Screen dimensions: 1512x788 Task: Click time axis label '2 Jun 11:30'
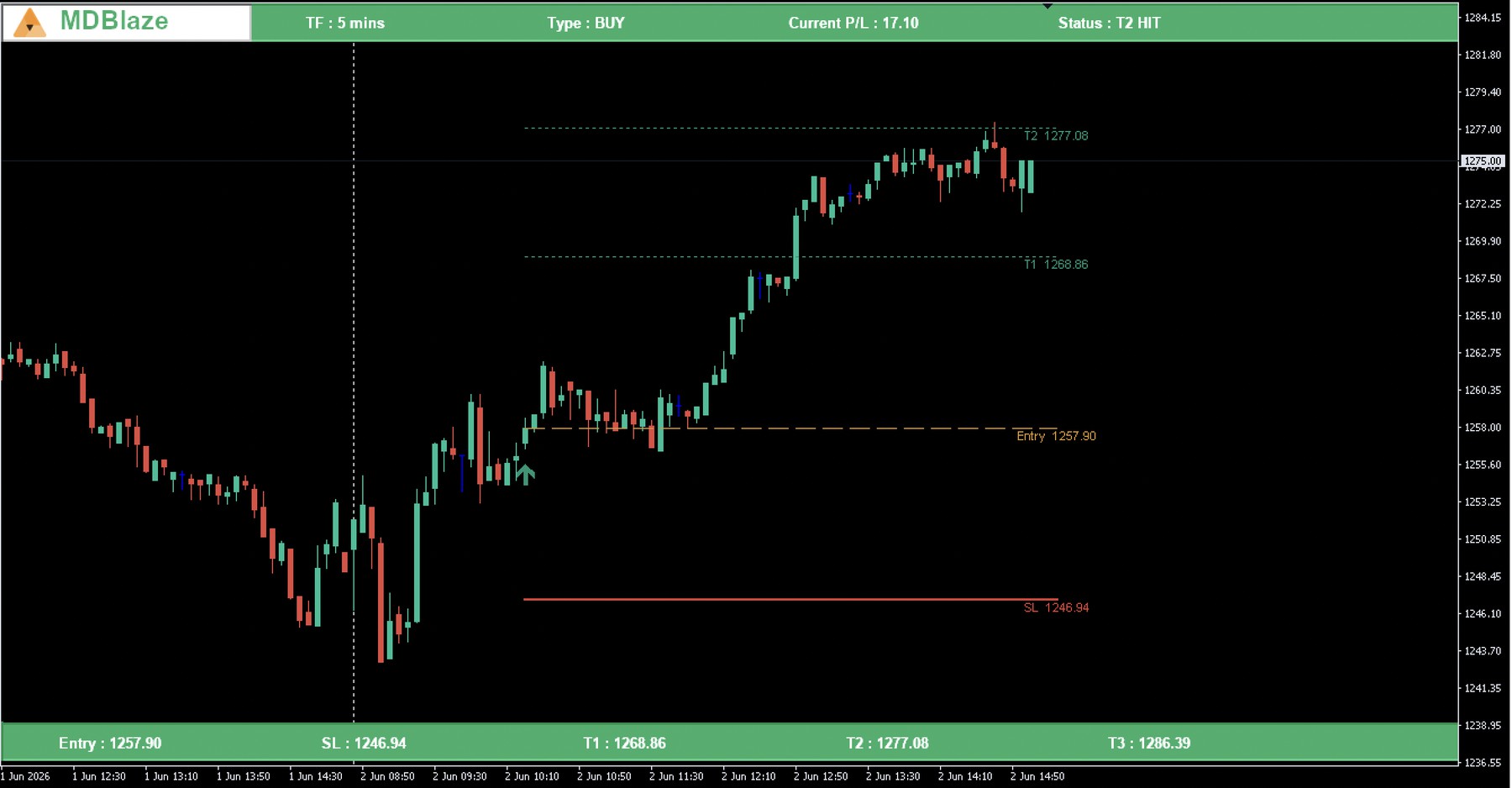(x=676, y=776)
